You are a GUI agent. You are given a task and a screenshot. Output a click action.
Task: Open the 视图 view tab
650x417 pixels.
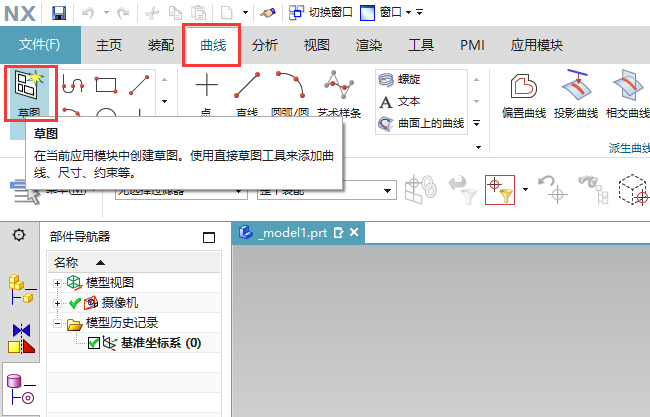317,45
